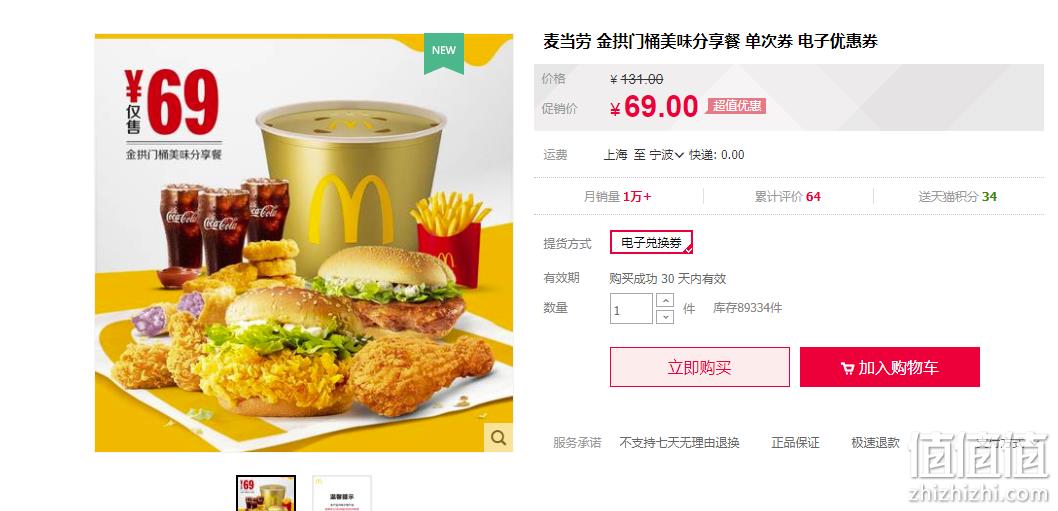Click the green NEW ribbon badge
The width and height of the screenshot is (1058, 511).
[444, 53]
